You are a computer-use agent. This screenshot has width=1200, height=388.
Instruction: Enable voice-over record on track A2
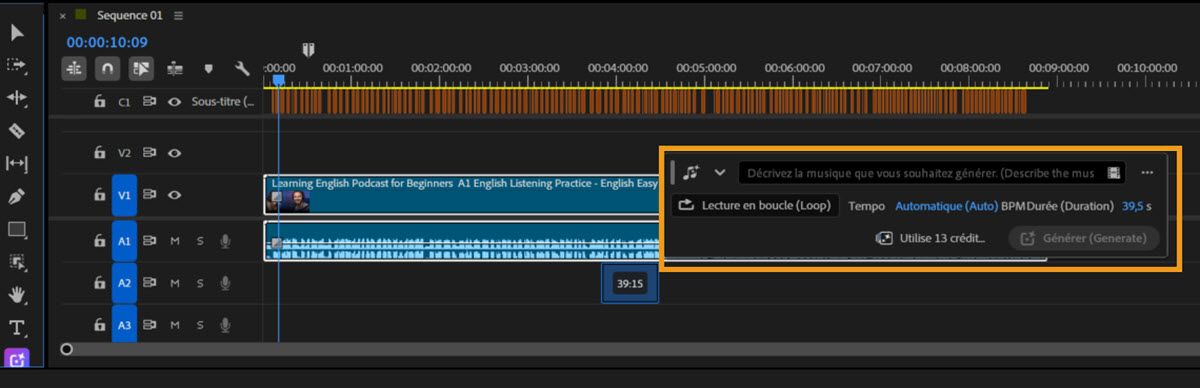click(226, 284)
